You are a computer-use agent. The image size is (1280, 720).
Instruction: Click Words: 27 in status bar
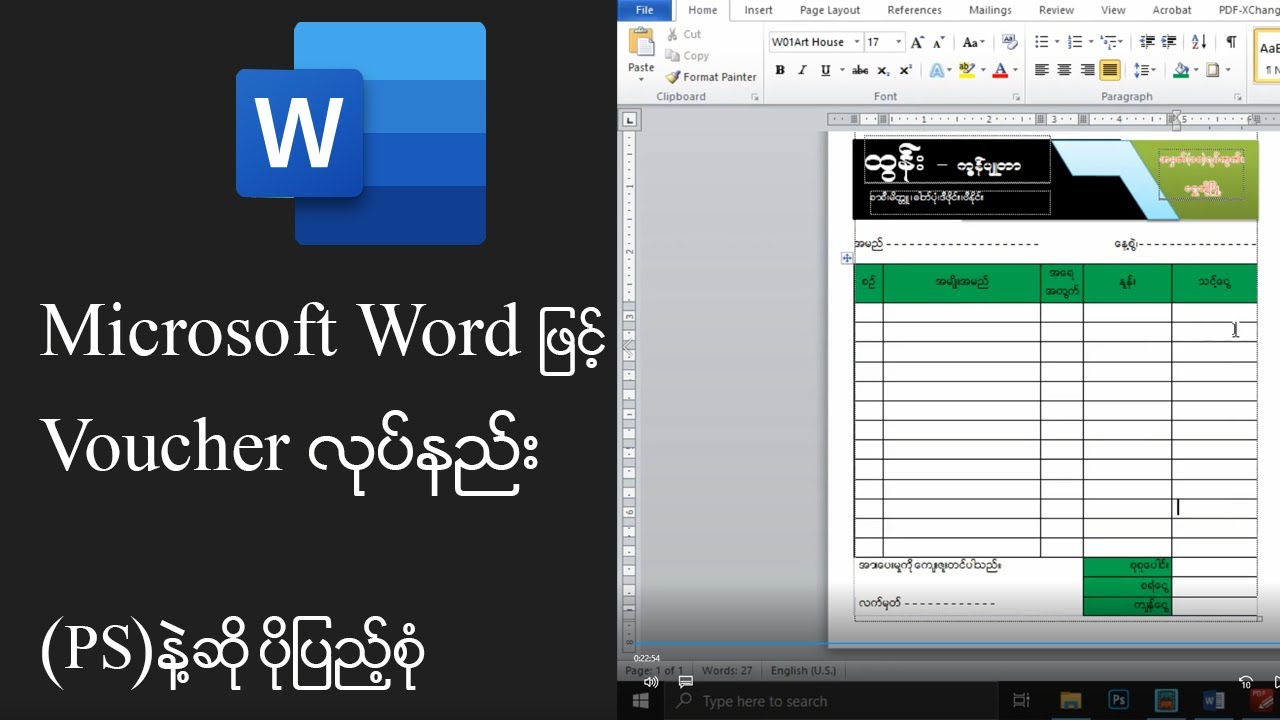click(727, 670)
